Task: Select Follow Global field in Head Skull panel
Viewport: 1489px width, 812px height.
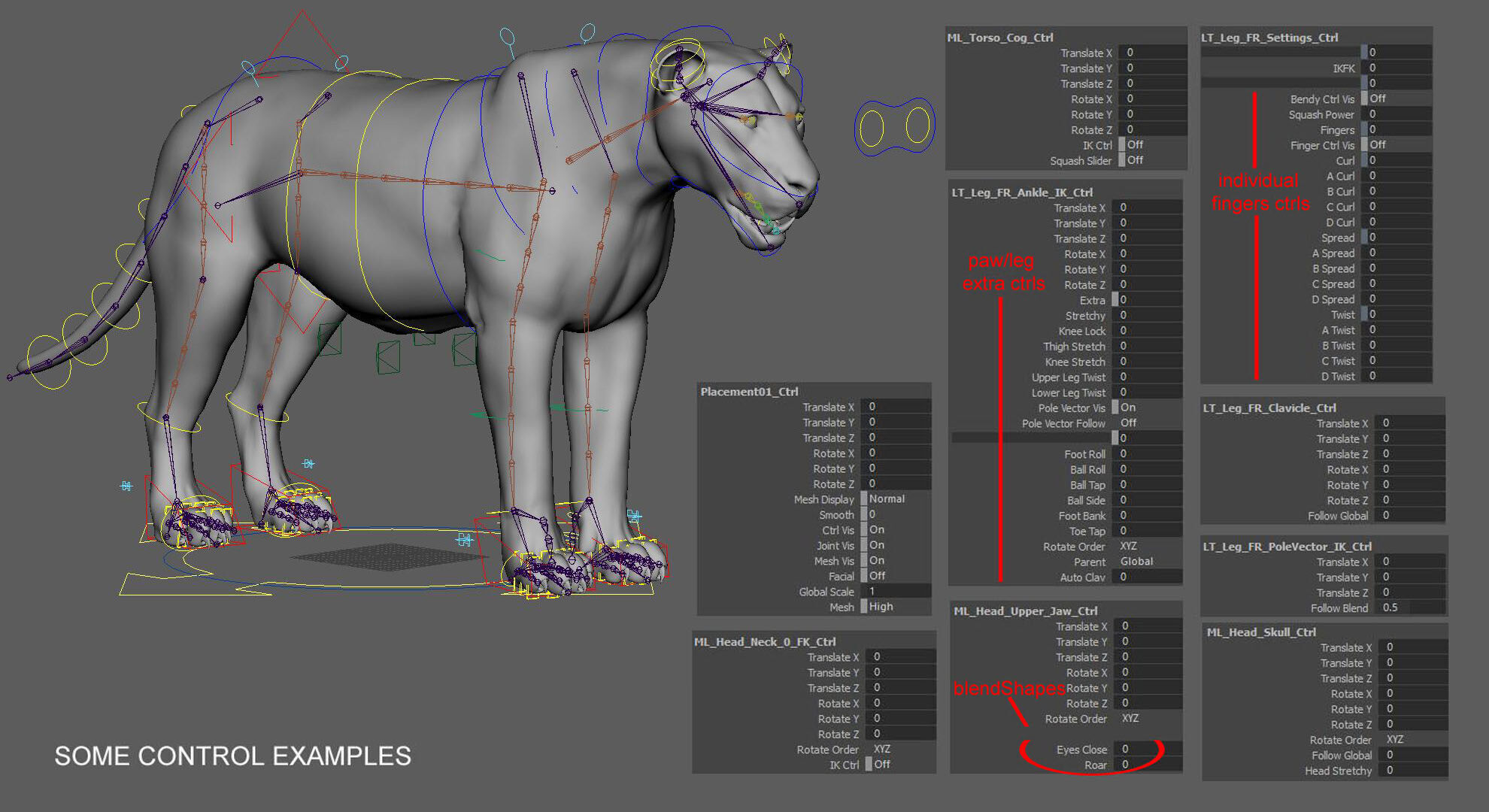Action: point(1413,755)
